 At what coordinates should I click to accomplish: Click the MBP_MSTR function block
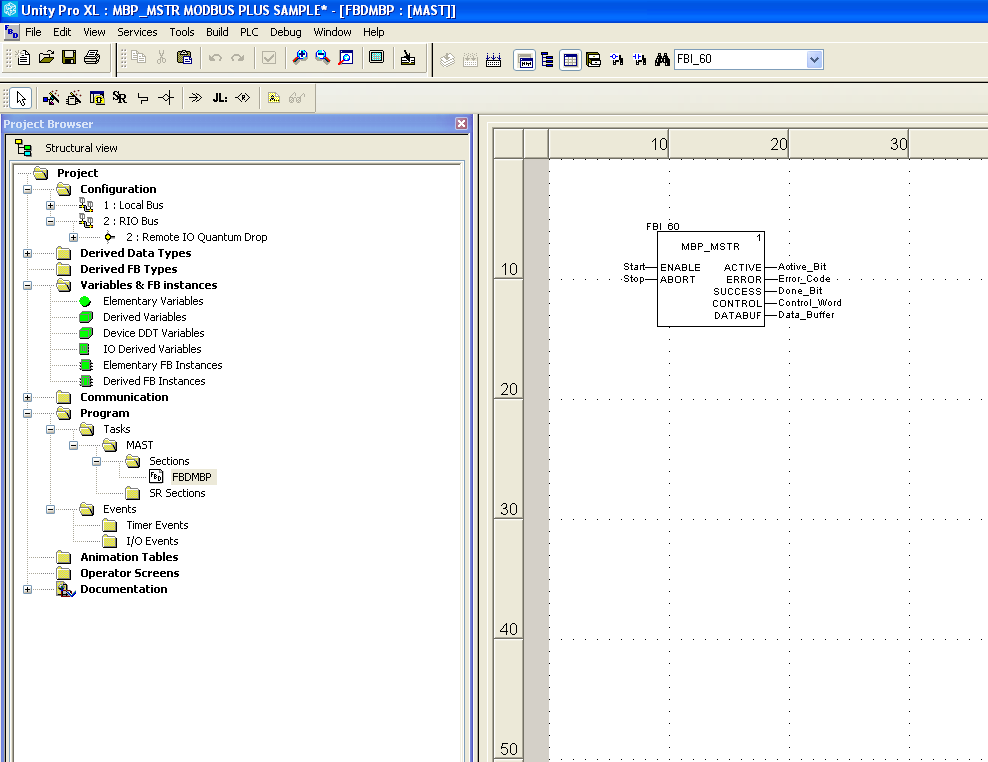click(x=711, y=279)
